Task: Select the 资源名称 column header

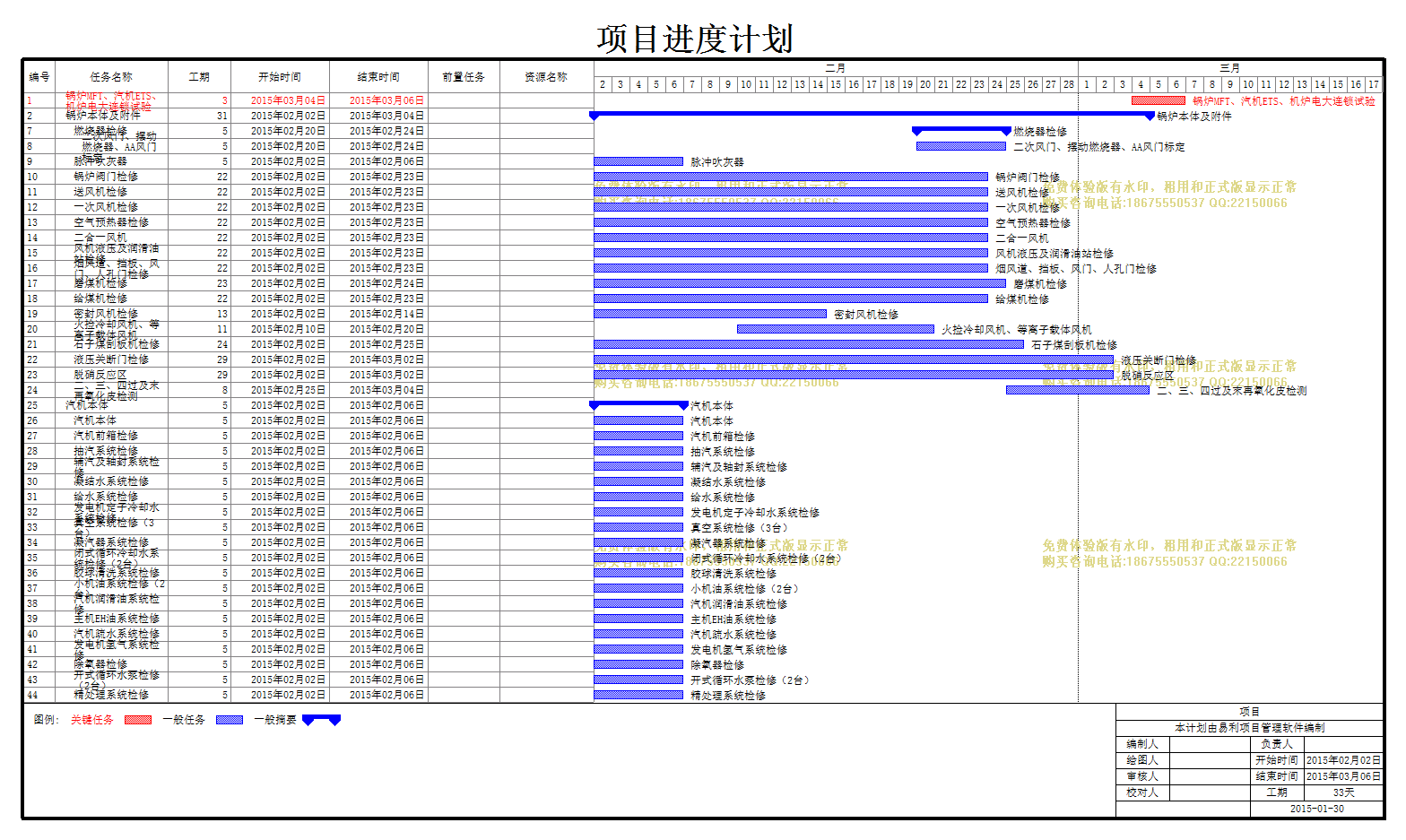Action: tap(546, 77)
